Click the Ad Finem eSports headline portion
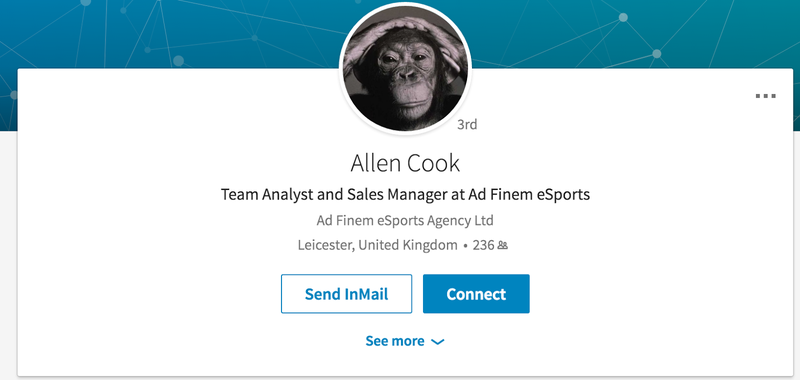The height and width of the screenshot is (380, 800). [536, 194]
